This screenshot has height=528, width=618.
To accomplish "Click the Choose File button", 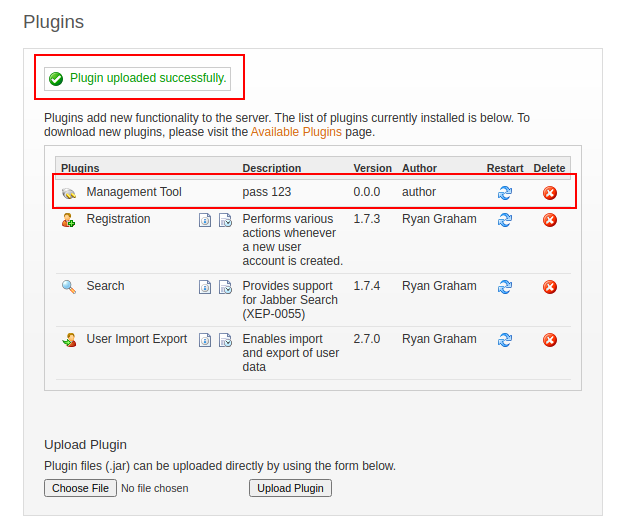I will point(80,488).
